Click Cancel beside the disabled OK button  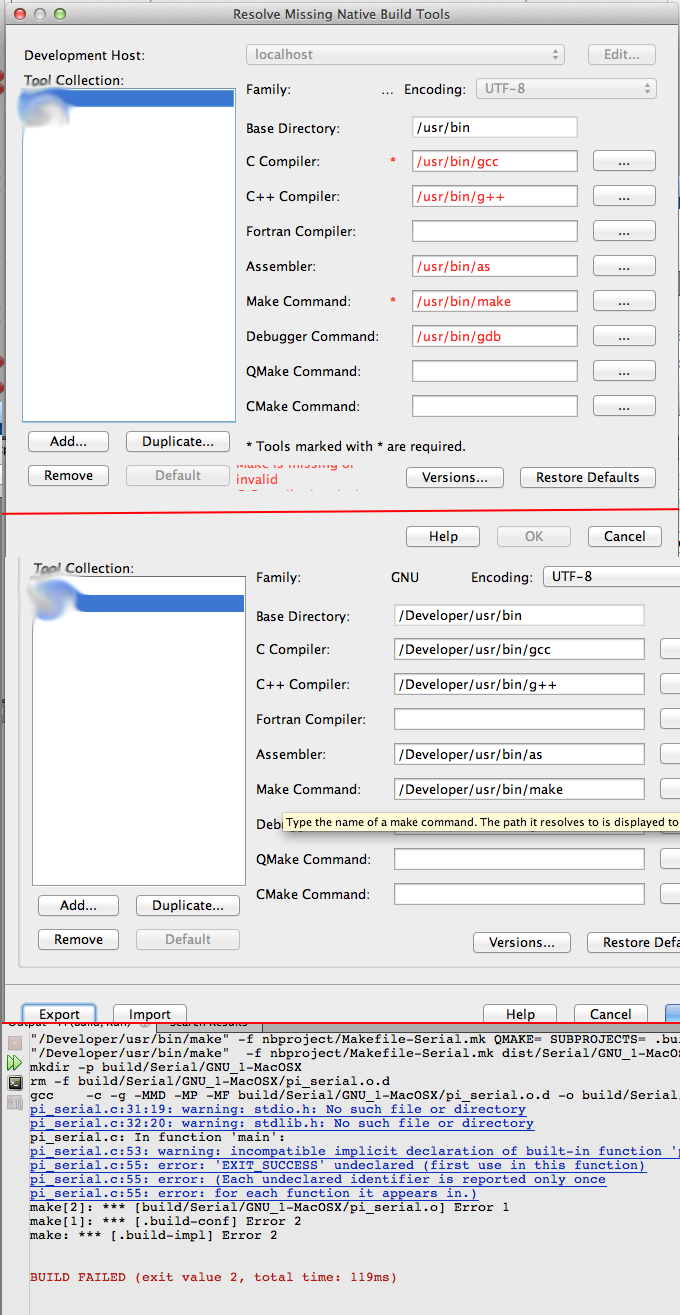(x=625, y=536)
